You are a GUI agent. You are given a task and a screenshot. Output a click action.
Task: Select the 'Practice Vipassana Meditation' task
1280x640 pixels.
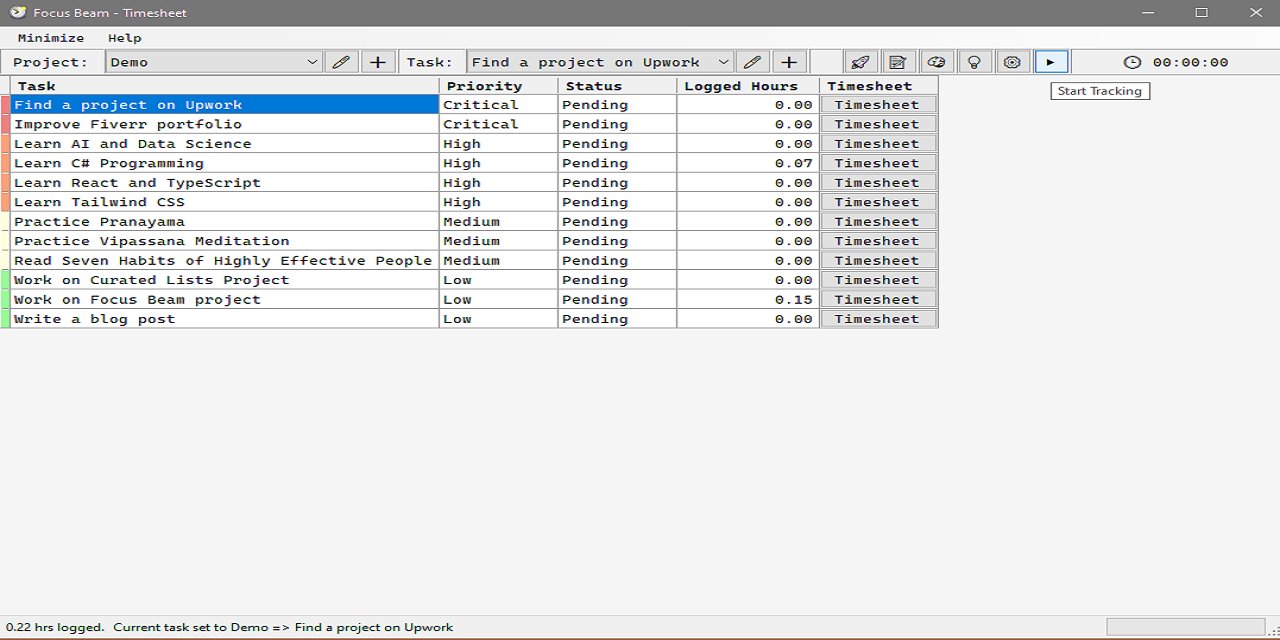point(224,241)
